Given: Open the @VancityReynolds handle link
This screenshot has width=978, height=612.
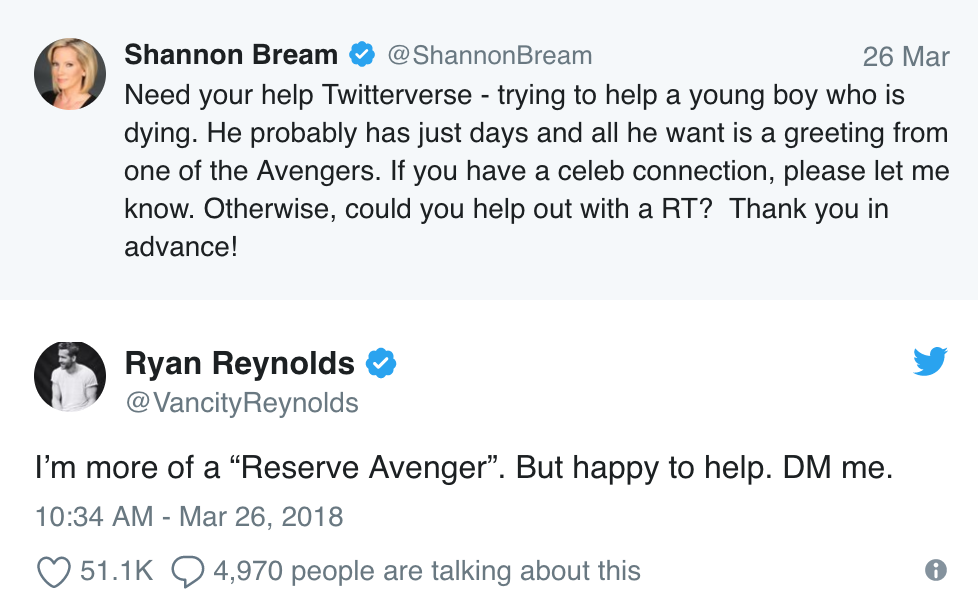Looking at the screenshot, I should pyautogui.click(x=241, y=402).
